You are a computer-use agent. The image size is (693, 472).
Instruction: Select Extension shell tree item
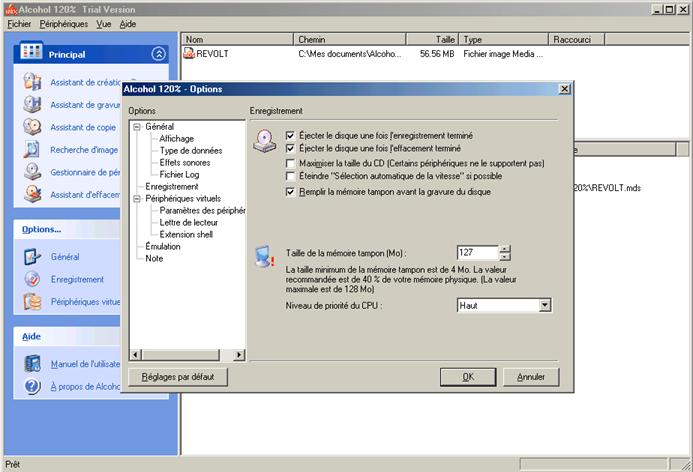pyautogui.click(x=186, y=235)
